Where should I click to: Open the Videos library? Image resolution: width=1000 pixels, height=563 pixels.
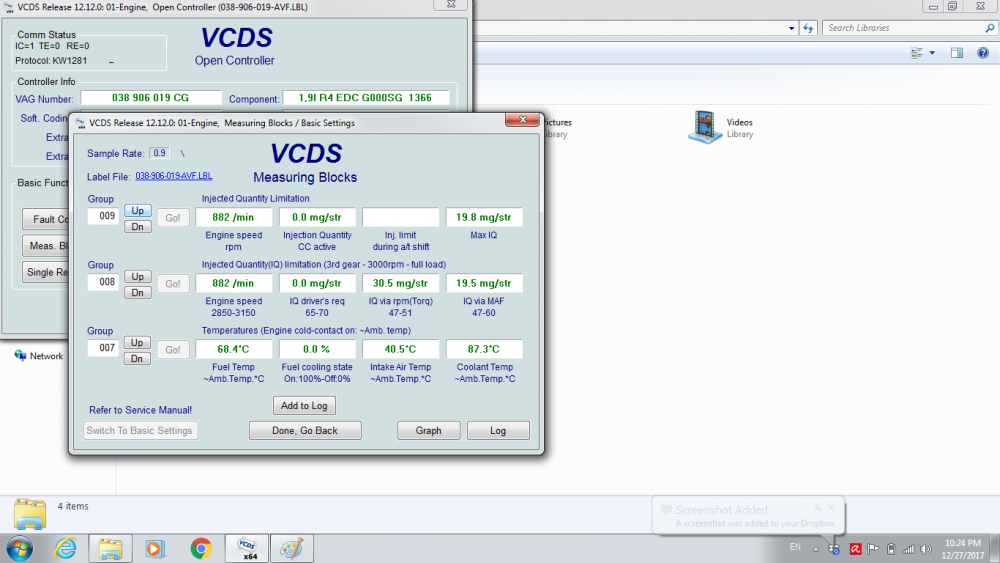coord(721,127)
